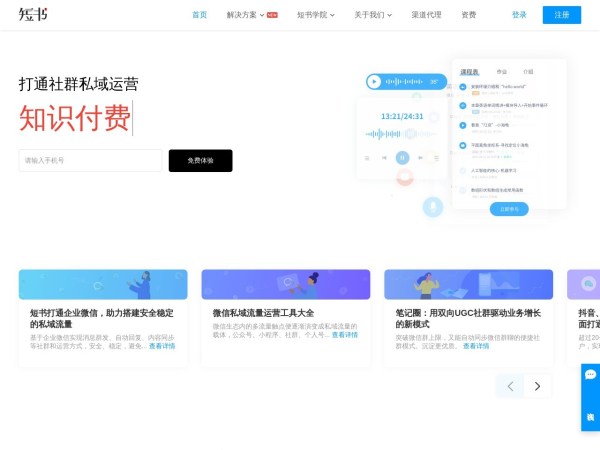Open the blue side chat widget
This screenshot has height=450, width=600.
tap(590, 398)
